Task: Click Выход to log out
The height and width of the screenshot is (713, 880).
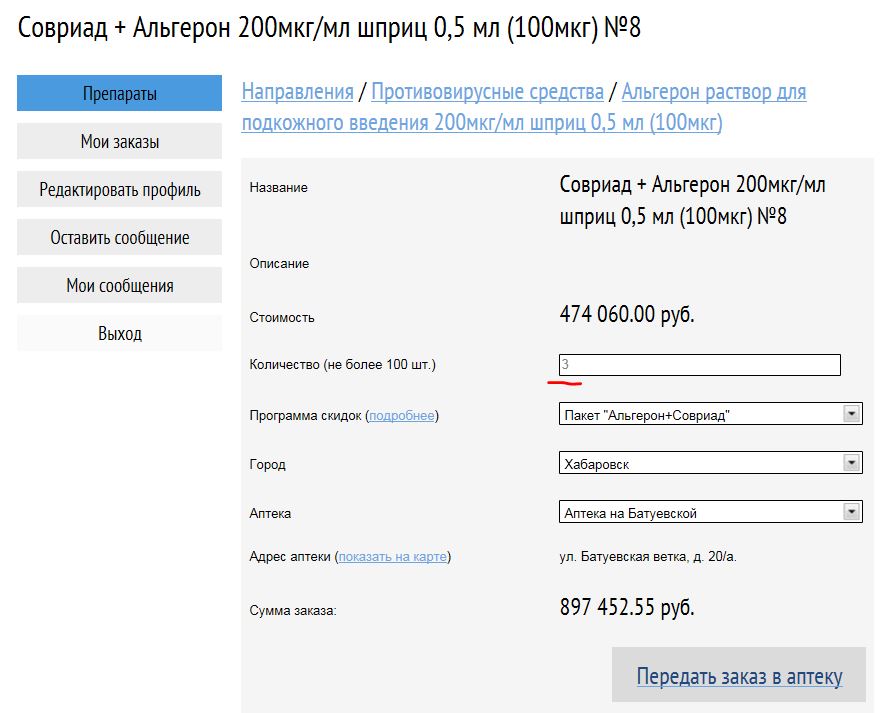Action: coord(119,333)
